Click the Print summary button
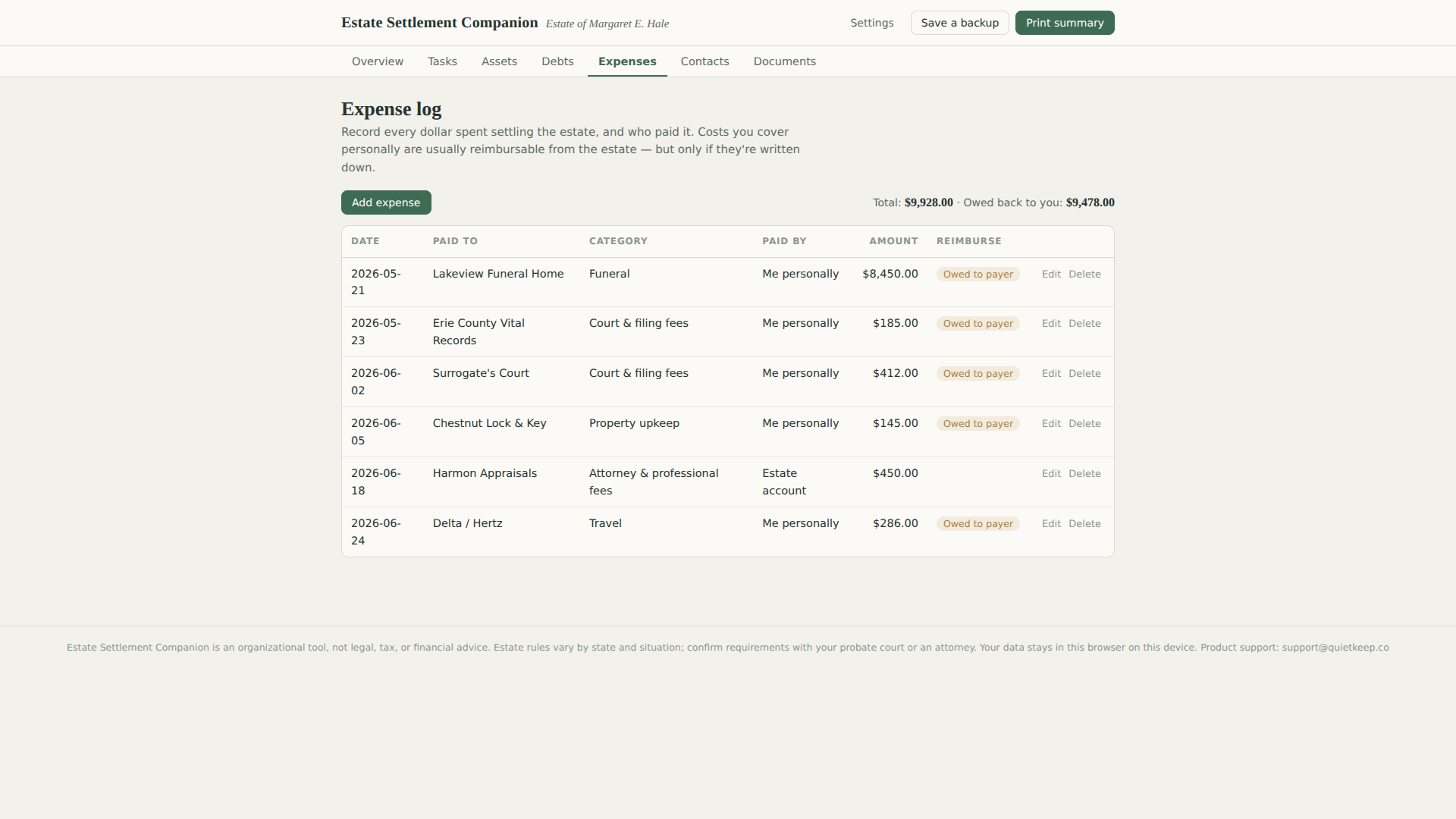 coord(1065,23)
